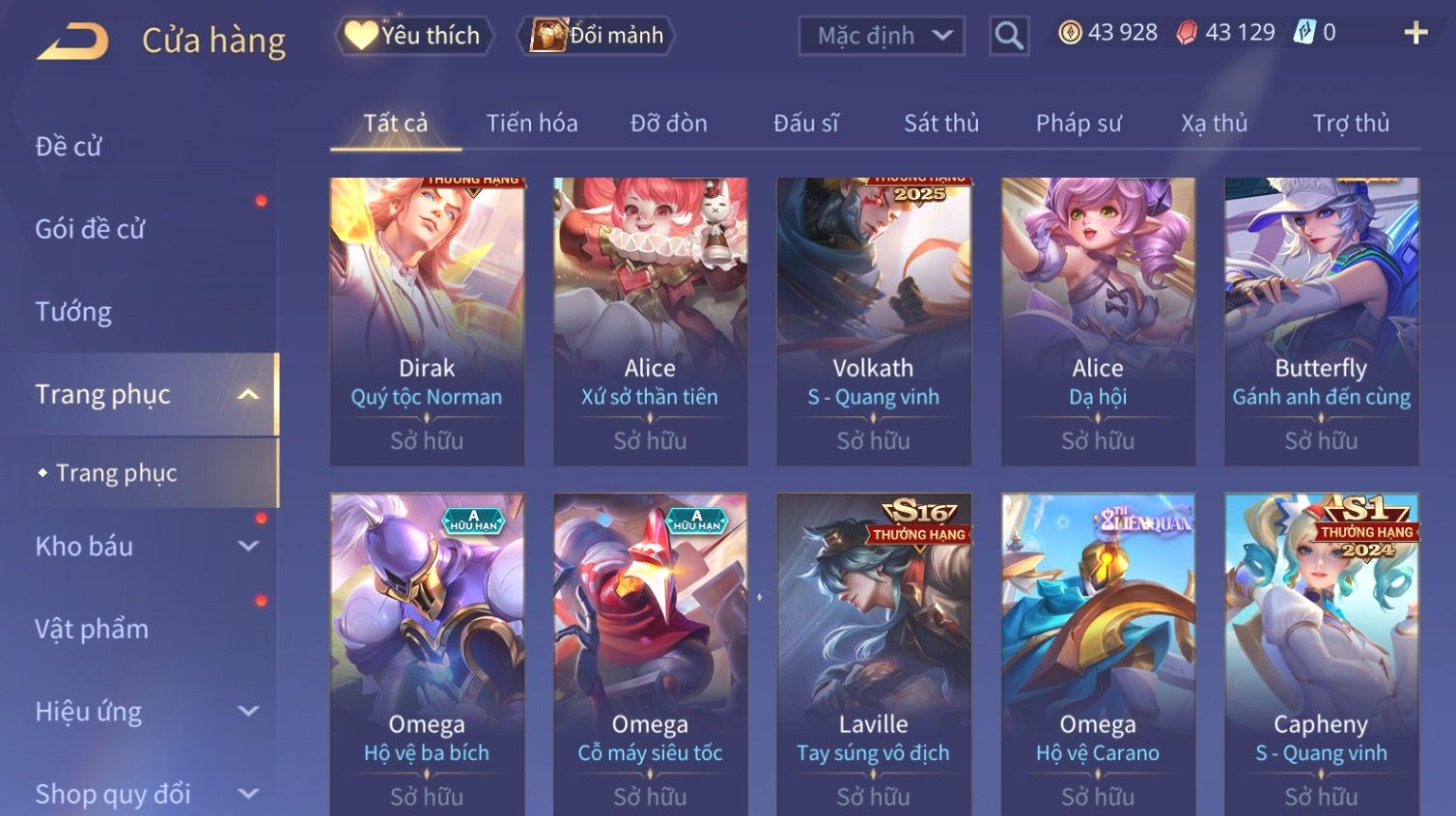The image size is (1456, 816).
Task: Open the Tướng sidebar menu item
Action: click(x=73, y=312)
